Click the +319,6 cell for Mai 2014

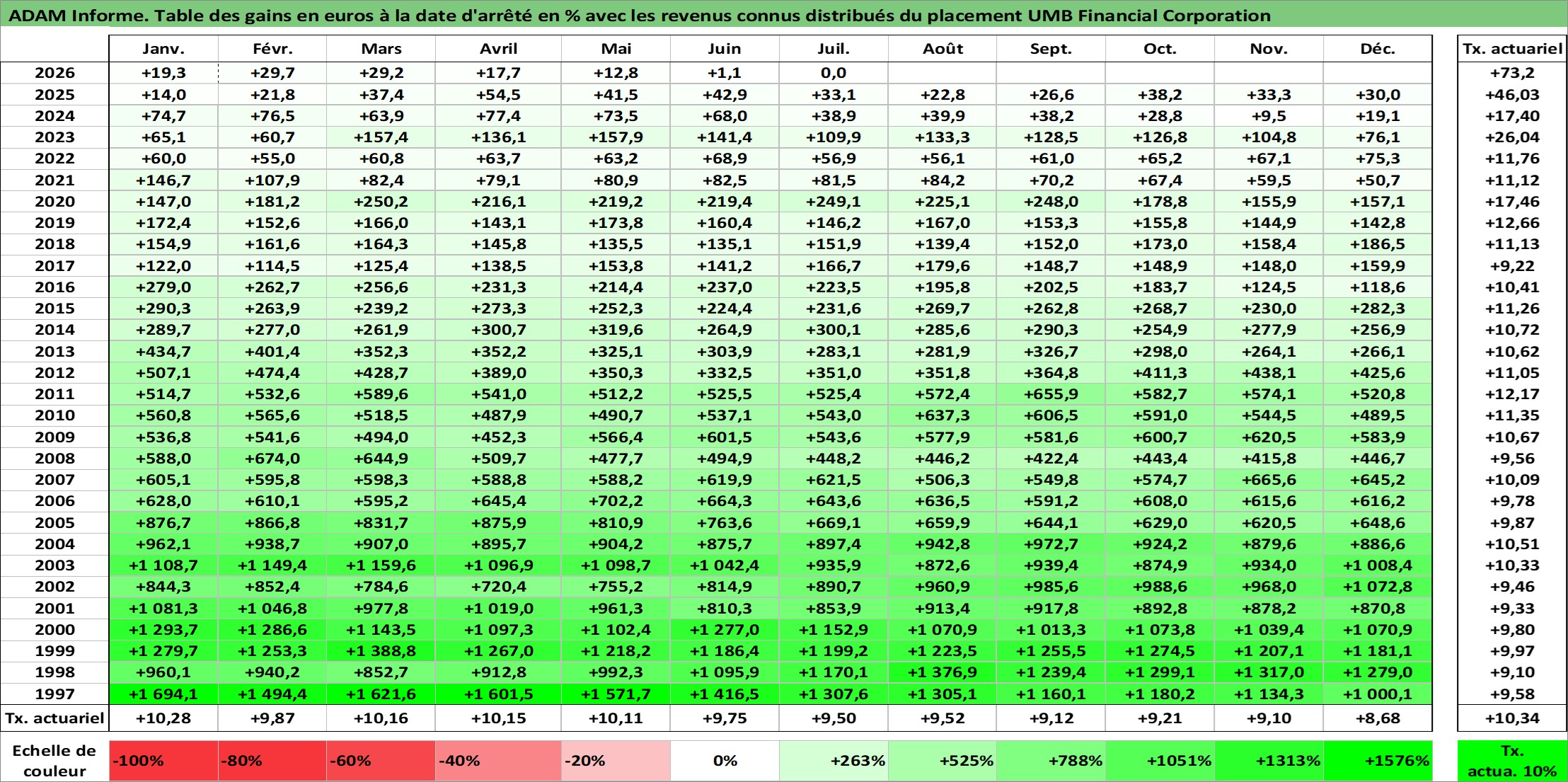click(616, 330)
